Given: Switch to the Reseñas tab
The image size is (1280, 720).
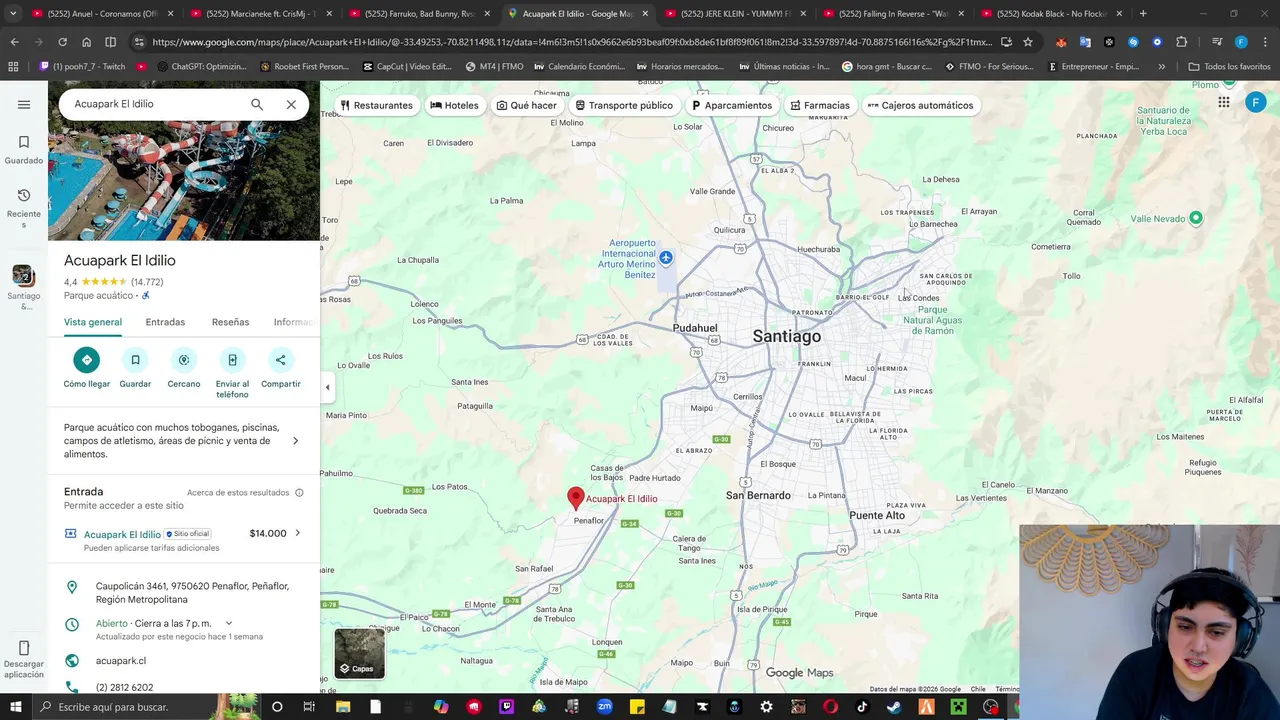Looking at the screenshot, I should (230, 322).
